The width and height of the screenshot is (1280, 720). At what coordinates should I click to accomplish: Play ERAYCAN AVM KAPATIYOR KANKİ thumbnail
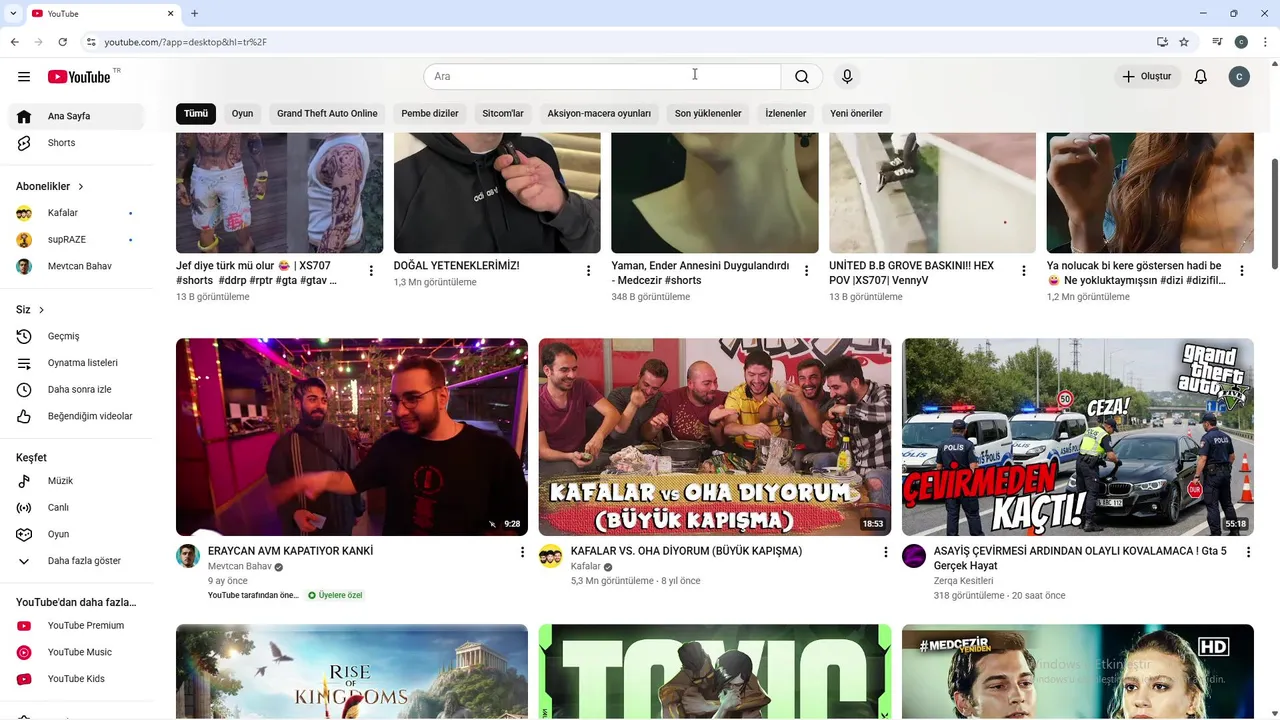coord(352,437)
